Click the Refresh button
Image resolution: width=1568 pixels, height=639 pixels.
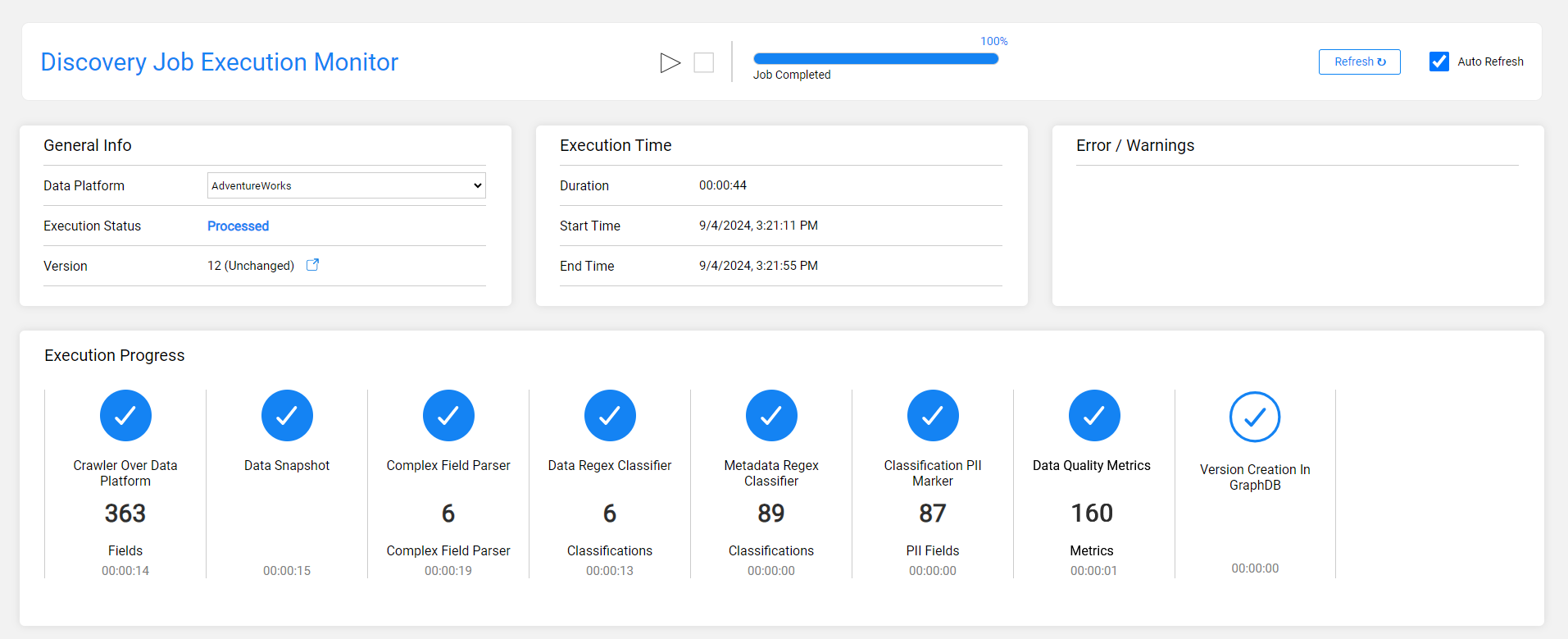(x=1359, y=62)
